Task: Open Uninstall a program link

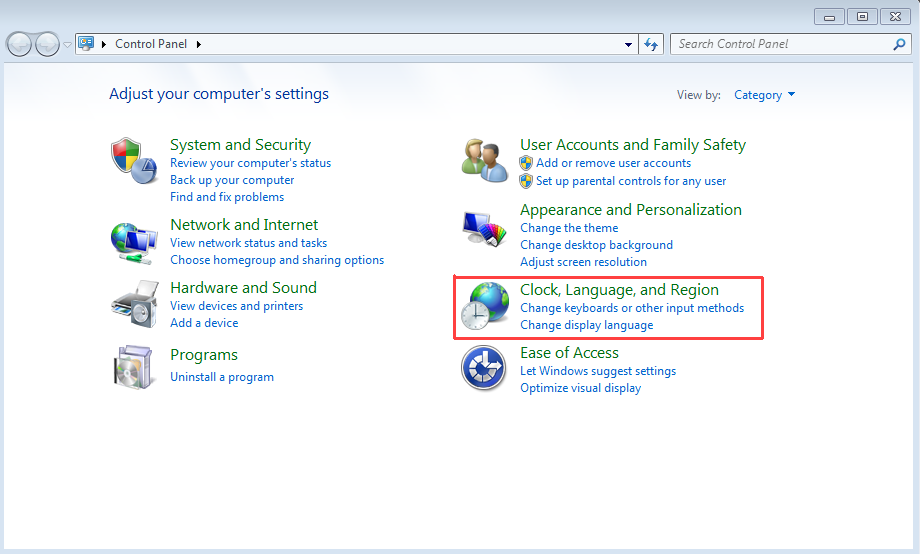Action: pyautogui.click(x=222, y=377)
